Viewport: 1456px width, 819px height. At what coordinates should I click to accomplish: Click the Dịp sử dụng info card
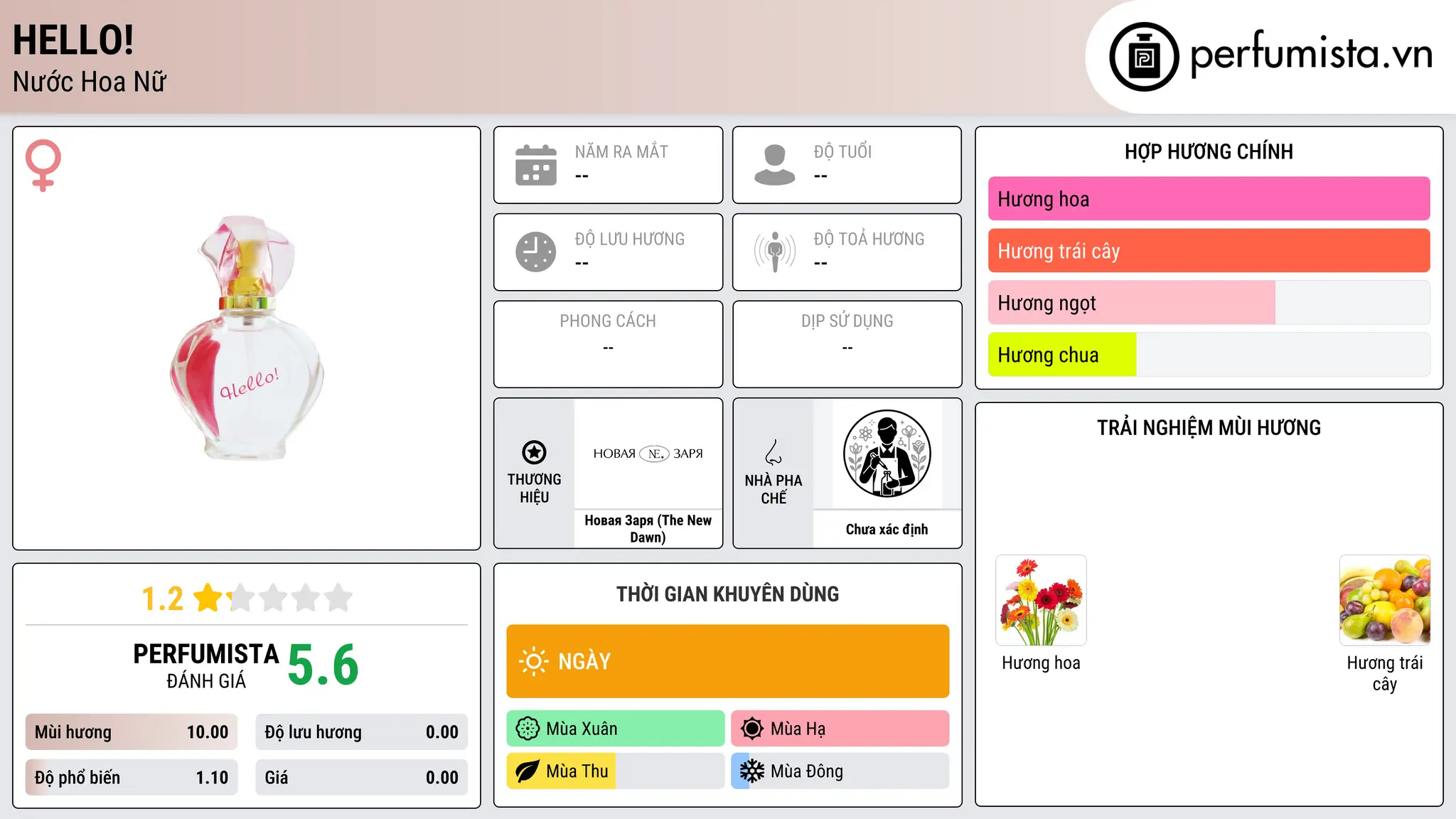tap(847, 344)
